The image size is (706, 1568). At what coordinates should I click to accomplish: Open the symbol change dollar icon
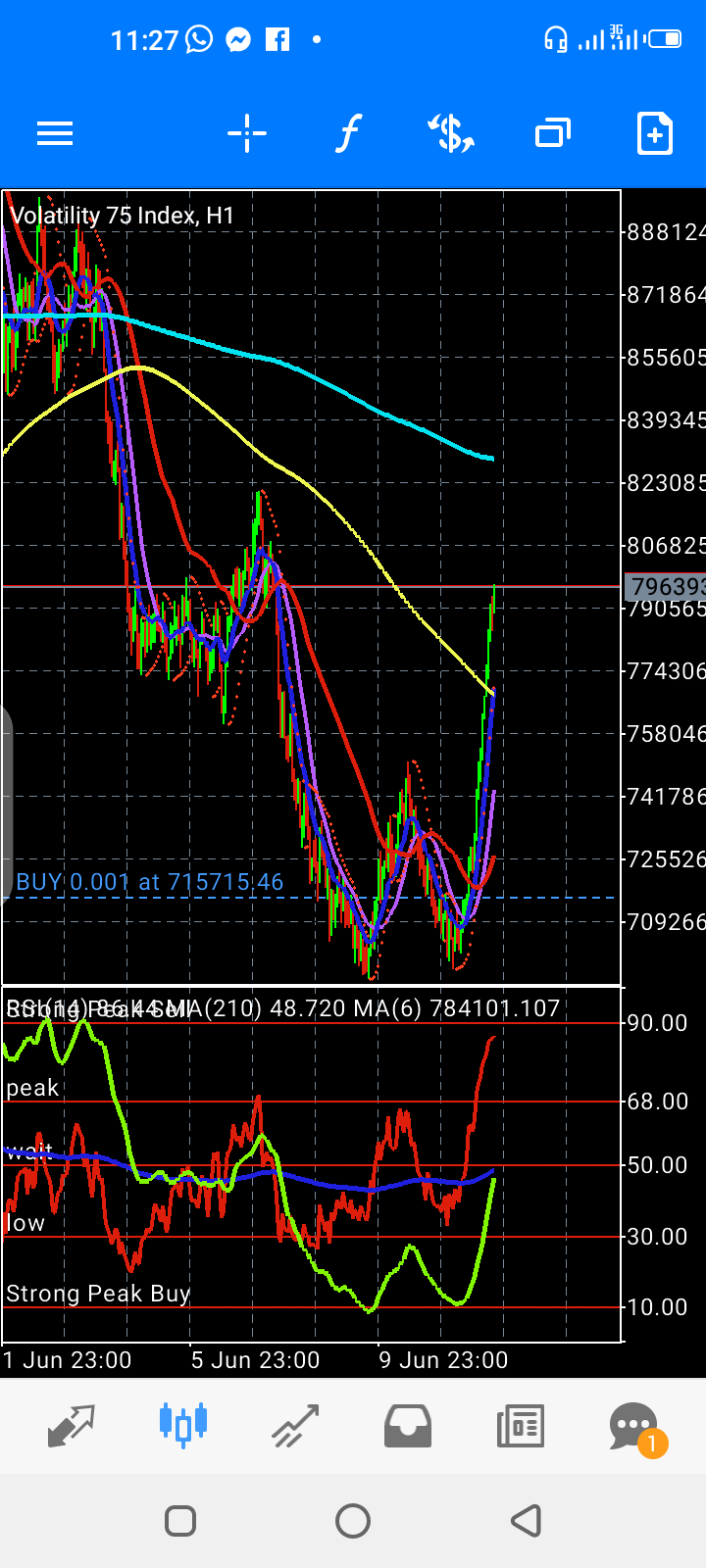click(451, 133)
